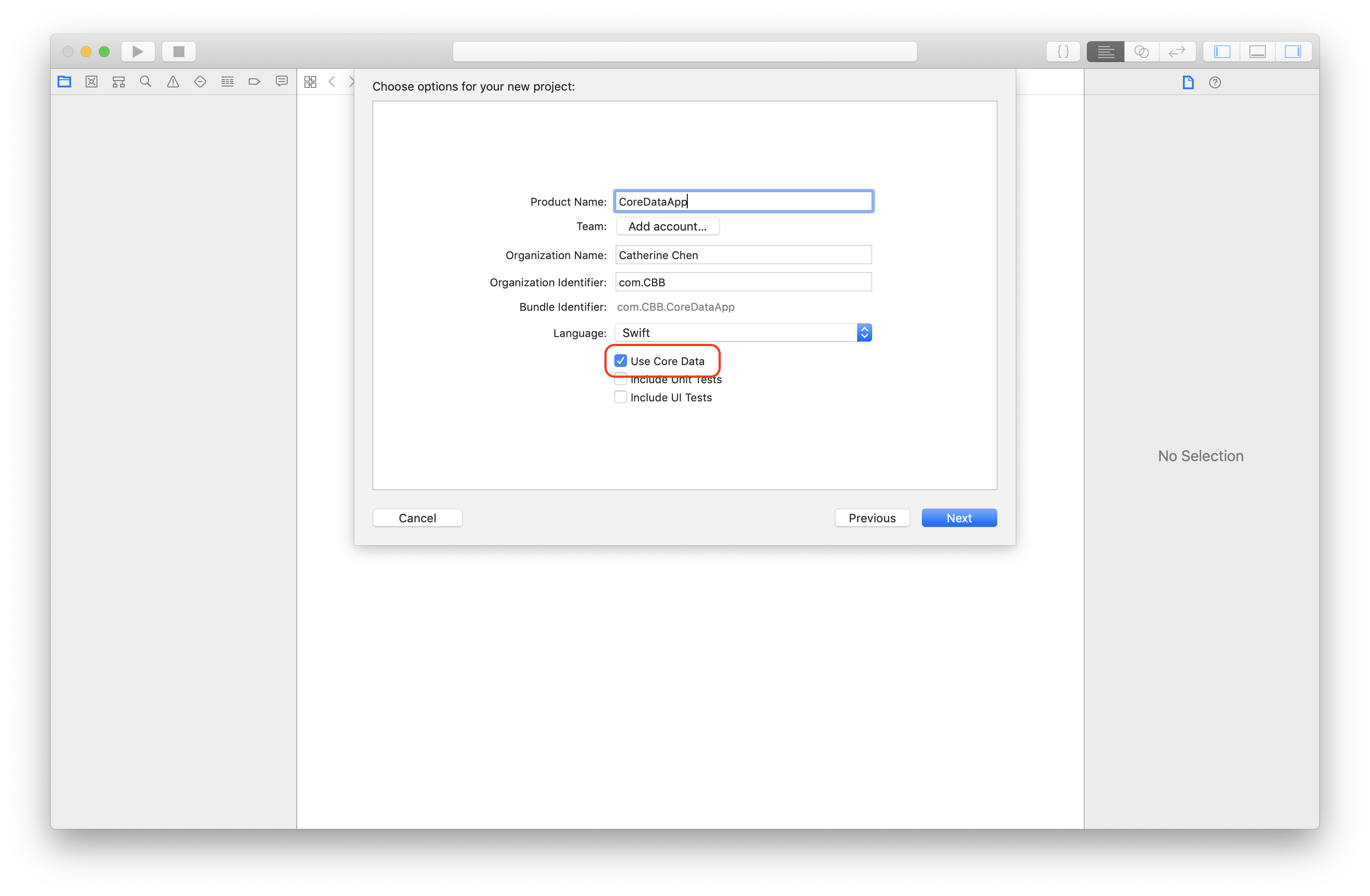Open the related items grid menu
Screen dimensions: 1370x896
310,82
